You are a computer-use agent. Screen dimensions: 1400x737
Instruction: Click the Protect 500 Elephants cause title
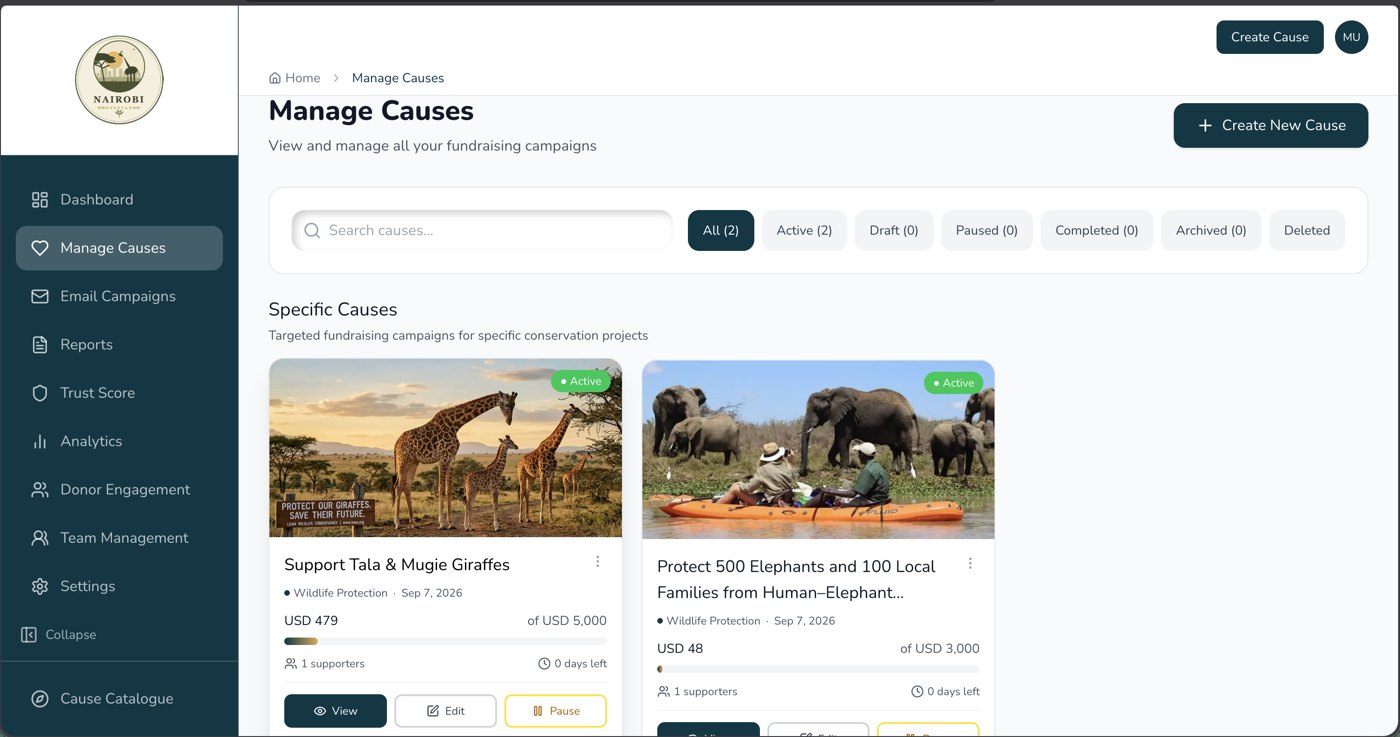point(796,579)
